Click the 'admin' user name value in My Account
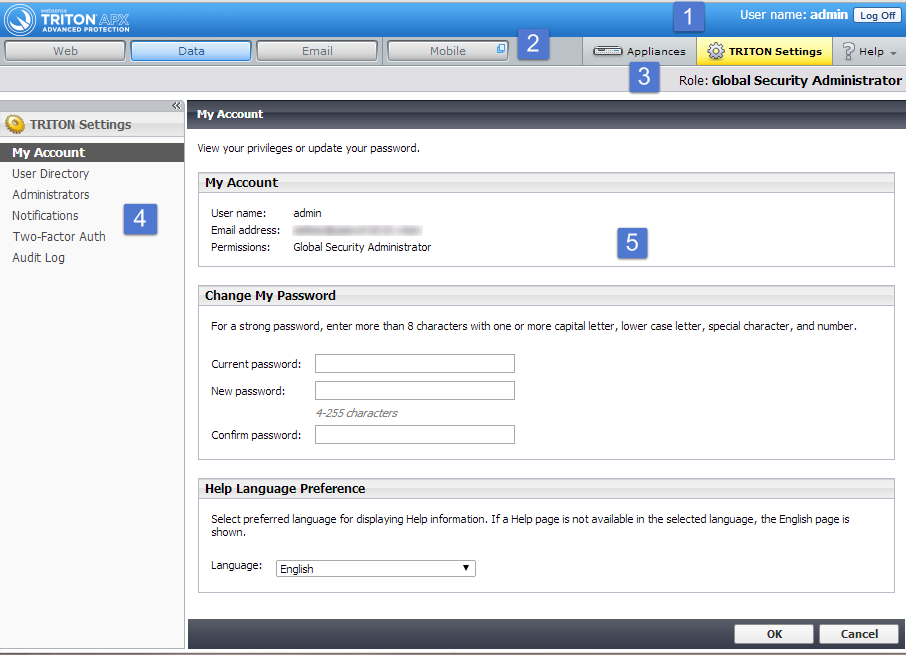The height and width of the screenshot is (655, 906). point(307,213)
